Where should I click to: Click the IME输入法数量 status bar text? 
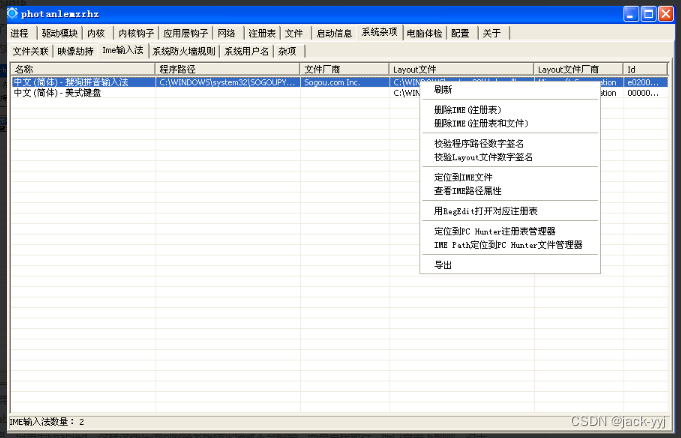coord(46,421)
